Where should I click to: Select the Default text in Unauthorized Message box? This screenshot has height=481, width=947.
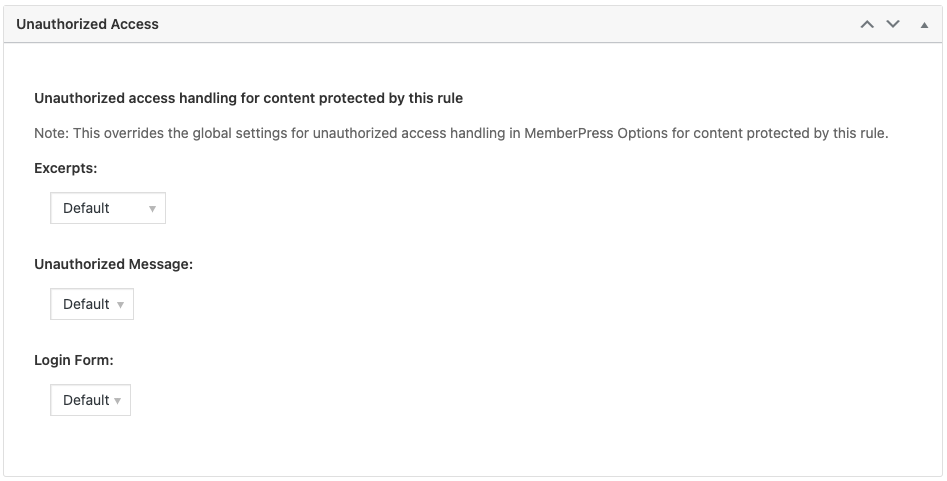pos(86,304)
